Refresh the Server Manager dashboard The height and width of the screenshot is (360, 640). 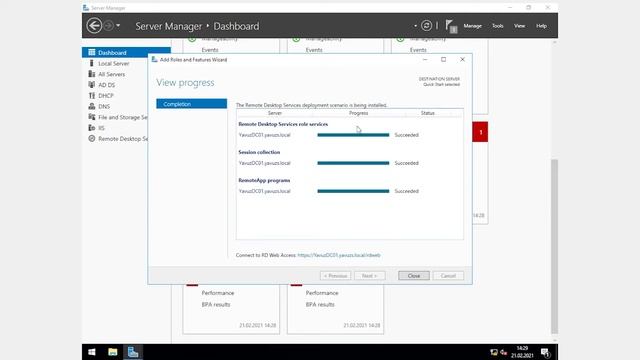tap(426, 26)
